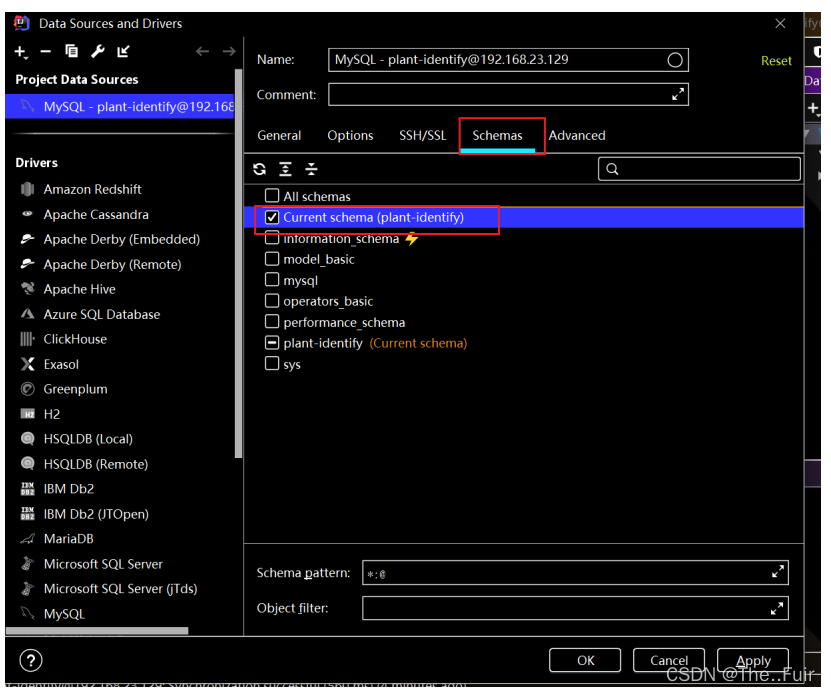
Task: Click the Reset link
Action: pos(776,61)
